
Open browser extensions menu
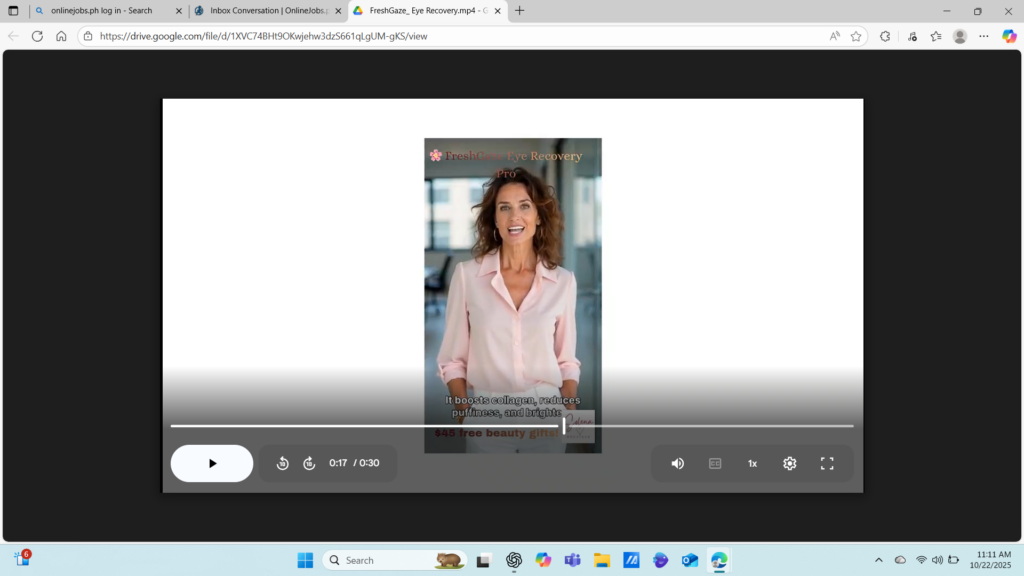click(885, 36)
